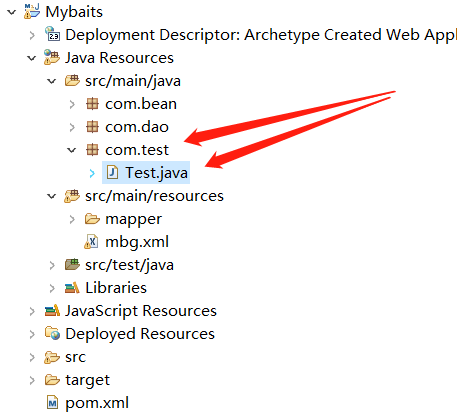Click the Java Resources icon
457x417 pixels.
[52, 57]
